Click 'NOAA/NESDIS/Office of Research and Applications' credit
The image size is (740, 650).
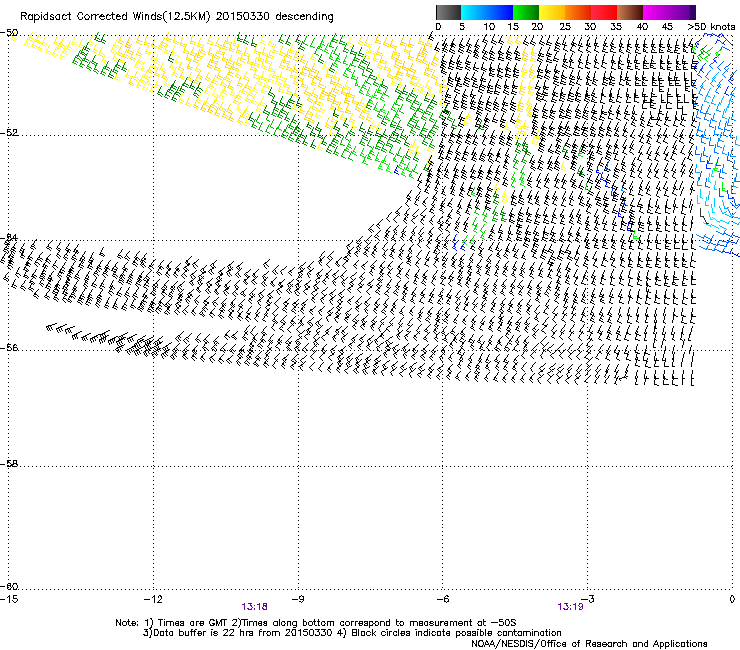click(x=589, y=644)
